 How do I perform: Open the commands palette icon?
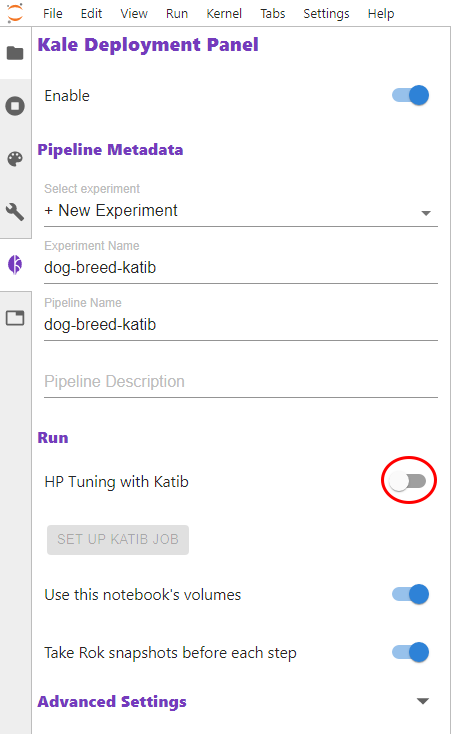(15, 159)
